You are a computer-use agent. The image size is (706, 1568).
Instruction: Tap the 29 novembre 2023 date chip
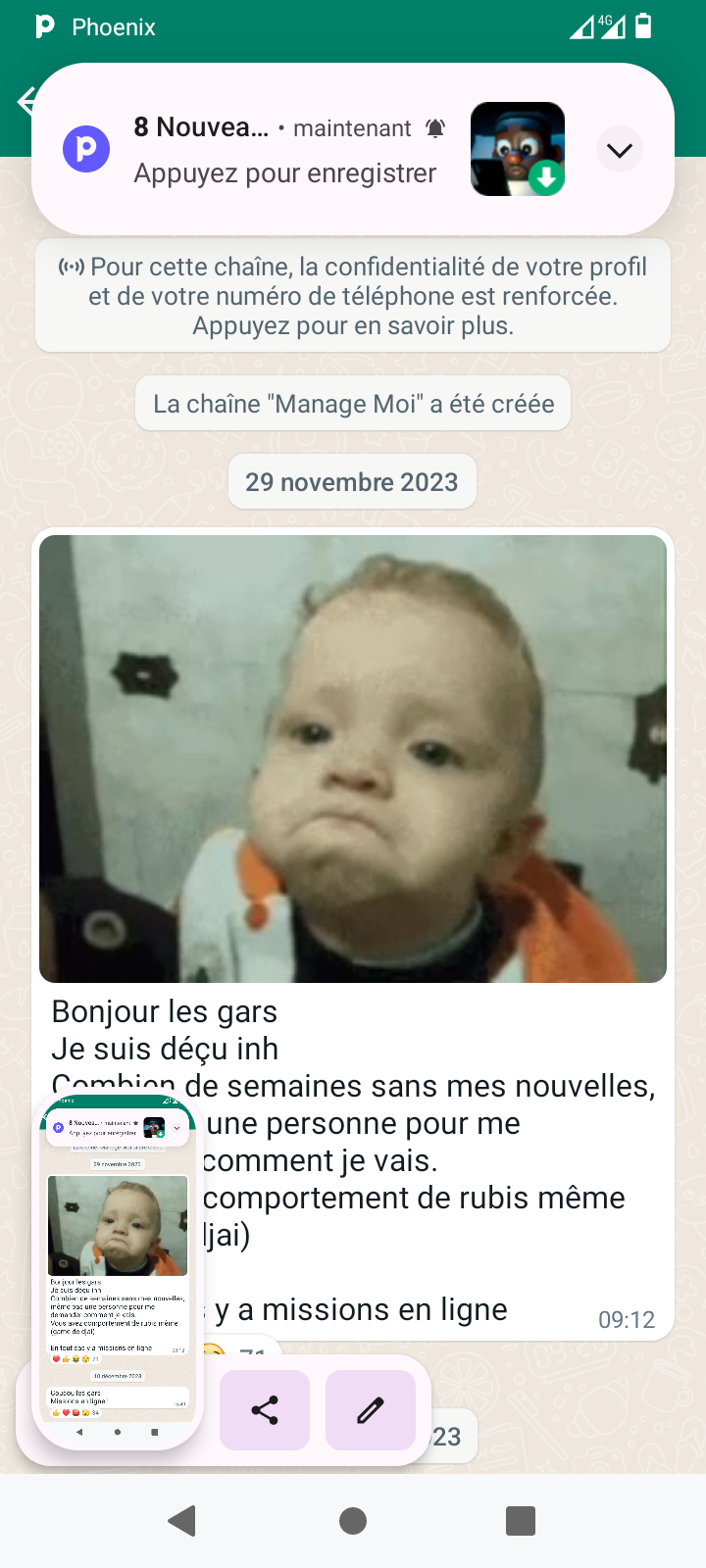tap(352, 482)
